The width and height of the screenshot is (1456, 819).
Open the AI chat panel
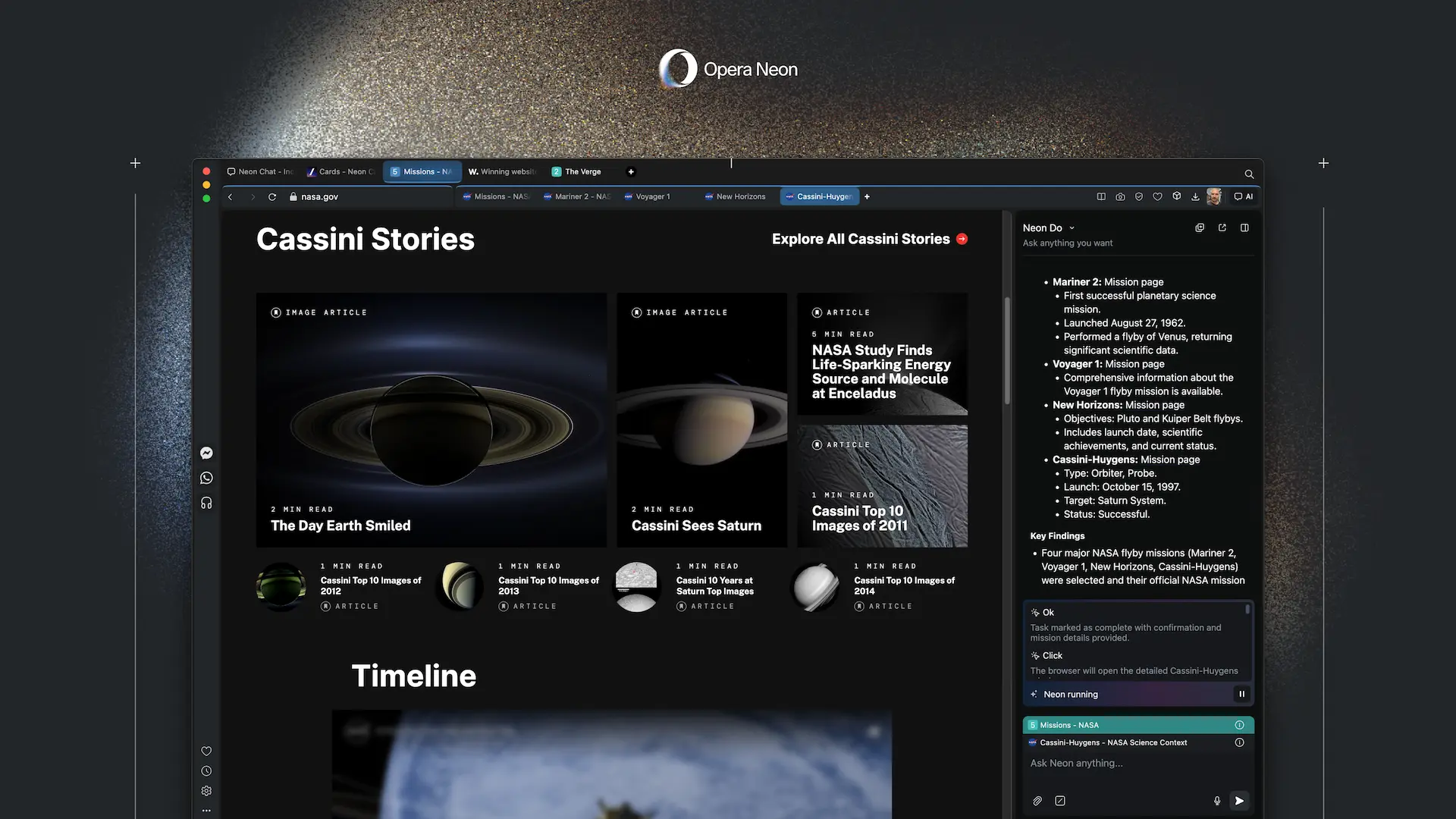1243,196
